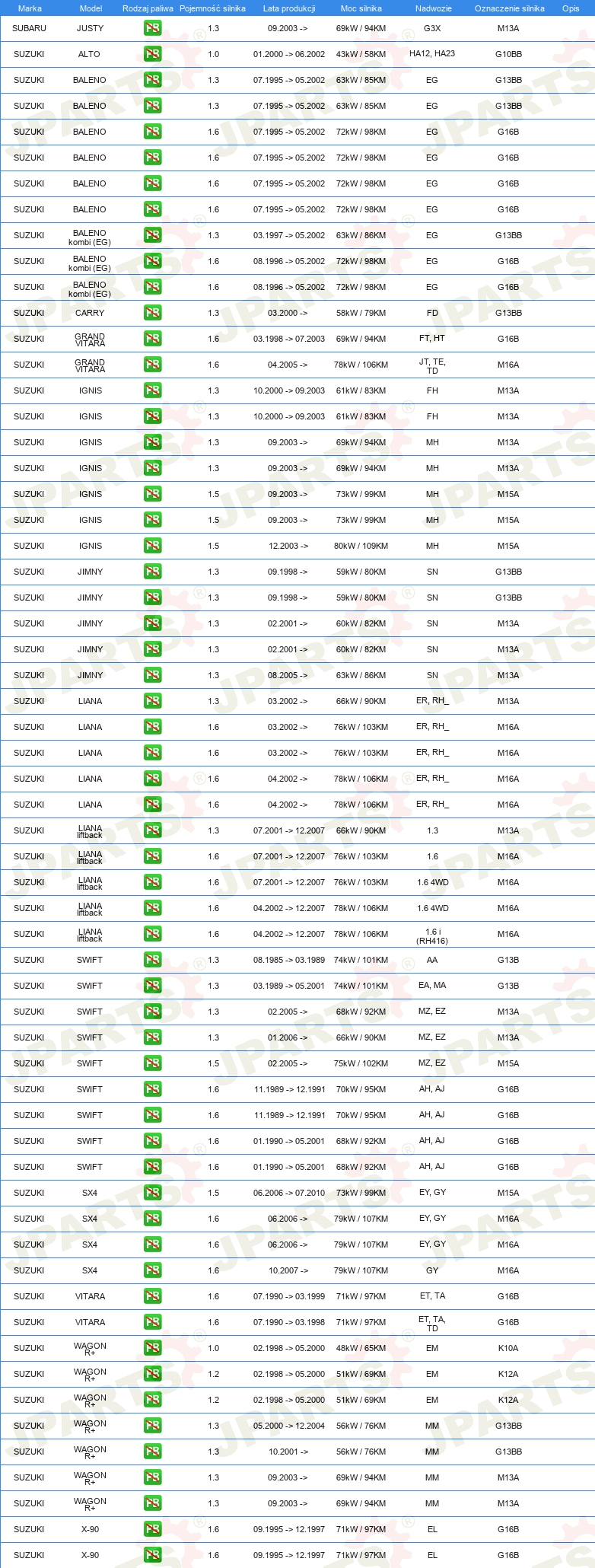
Task: Click the Rodzaj paliwa column header
Action: tap(148, 8)
